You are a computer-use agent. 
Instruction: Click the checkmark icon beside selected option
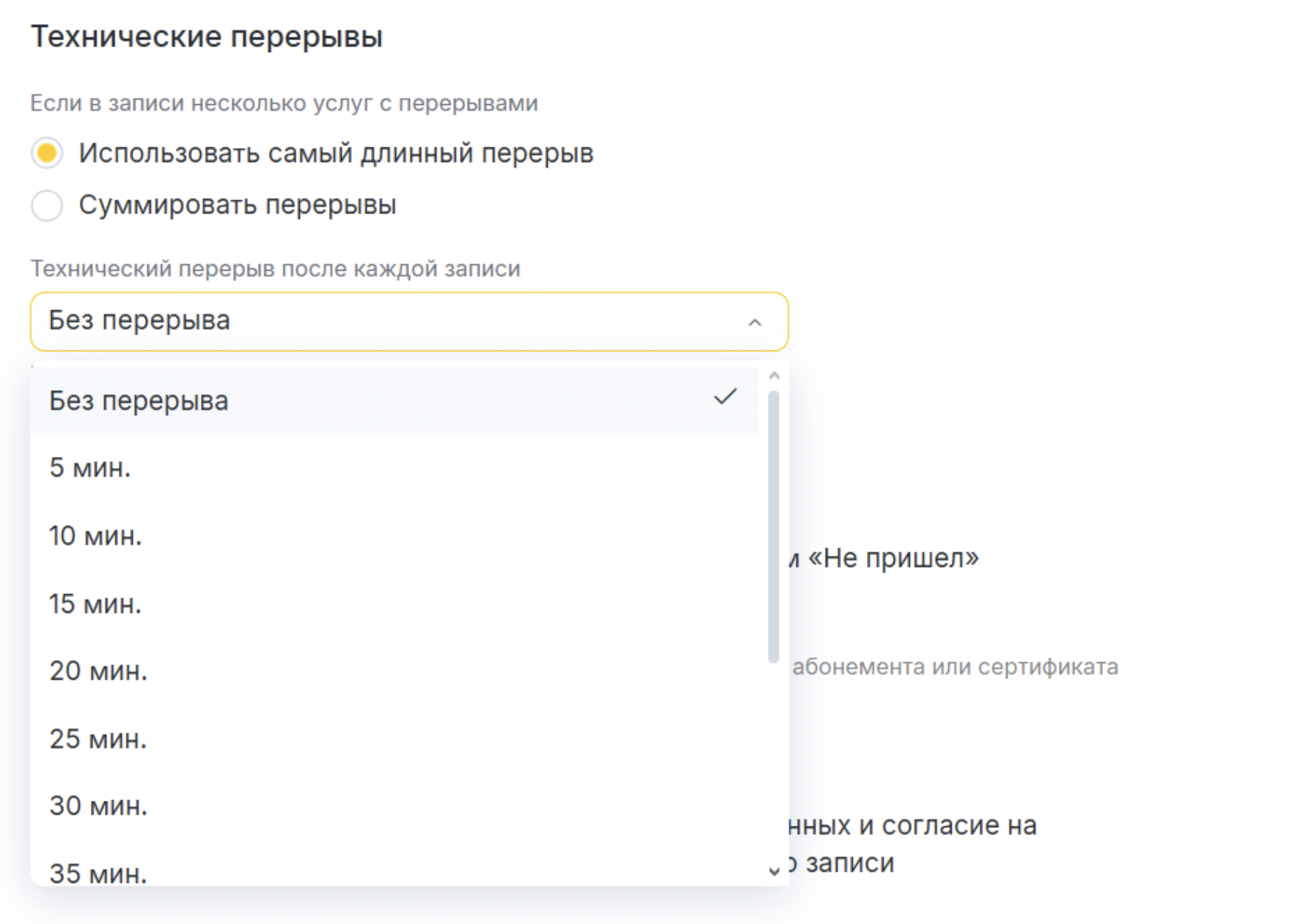tap(724, 397)
